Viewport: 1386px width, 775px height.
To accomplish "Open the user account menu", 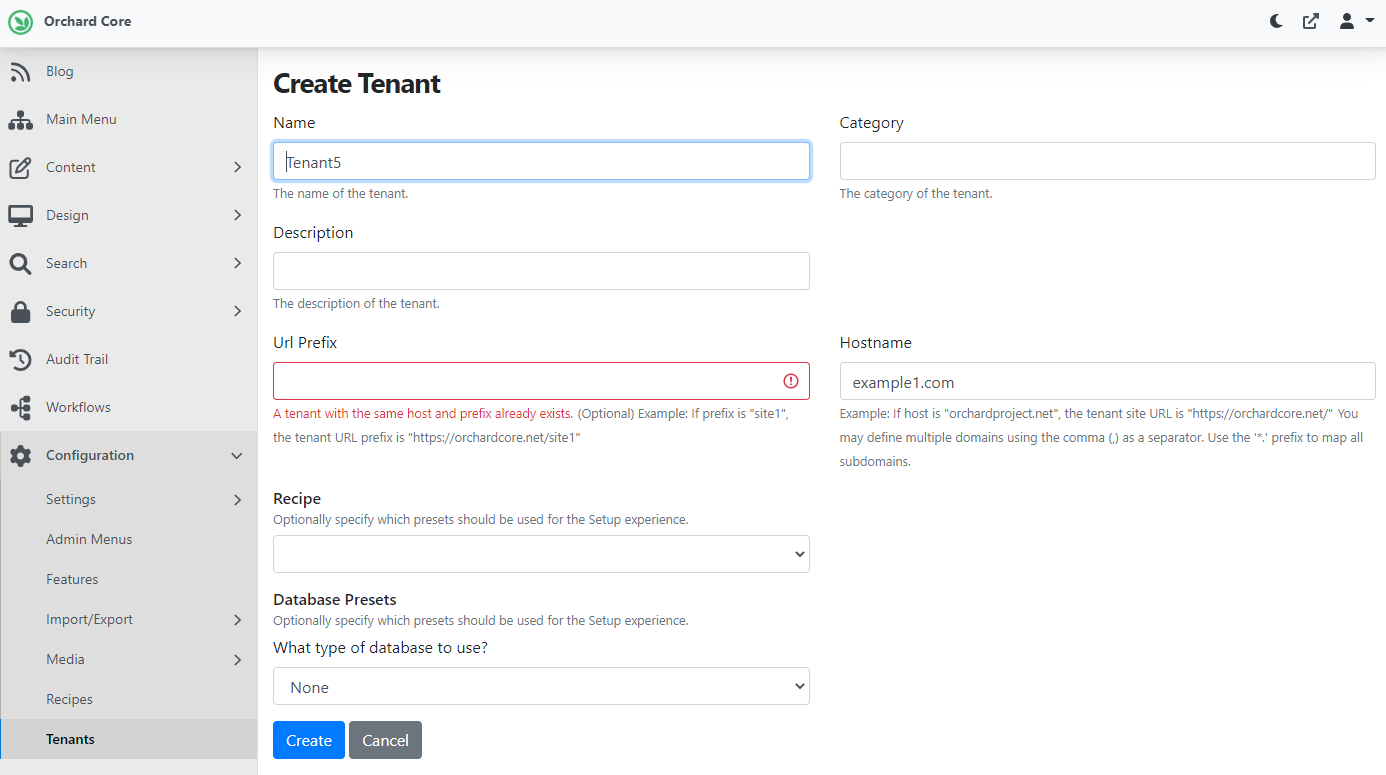I will click(1357, 21).
